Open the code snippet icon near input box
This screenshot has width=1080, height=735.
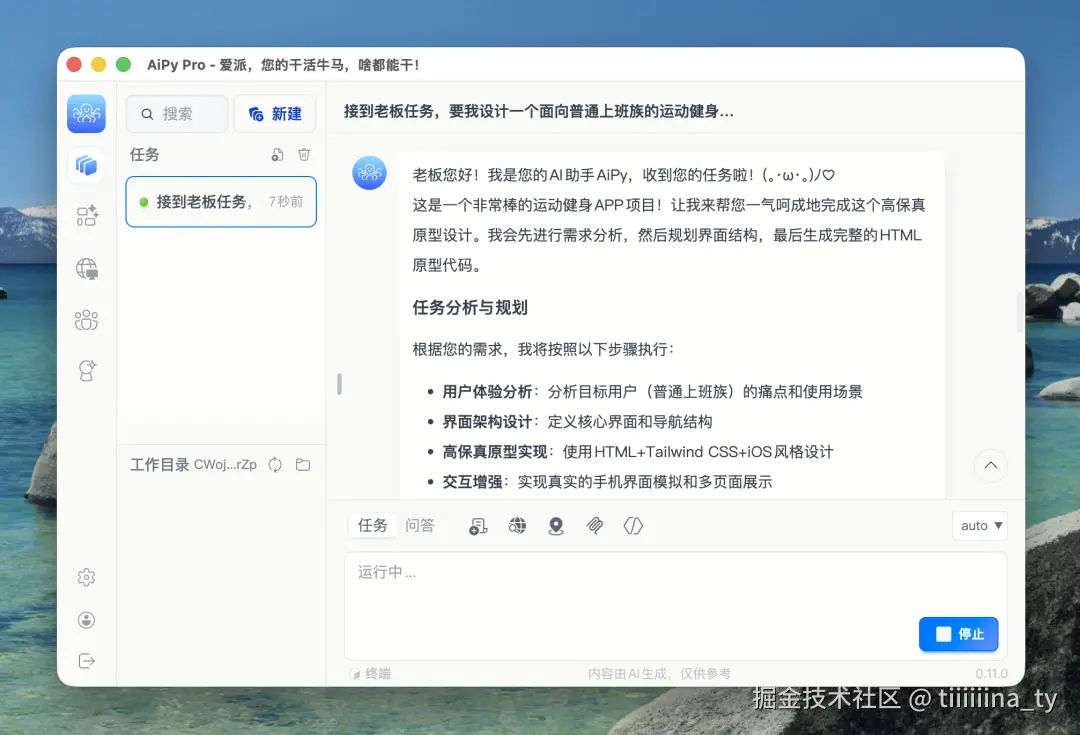click(633, 526)
